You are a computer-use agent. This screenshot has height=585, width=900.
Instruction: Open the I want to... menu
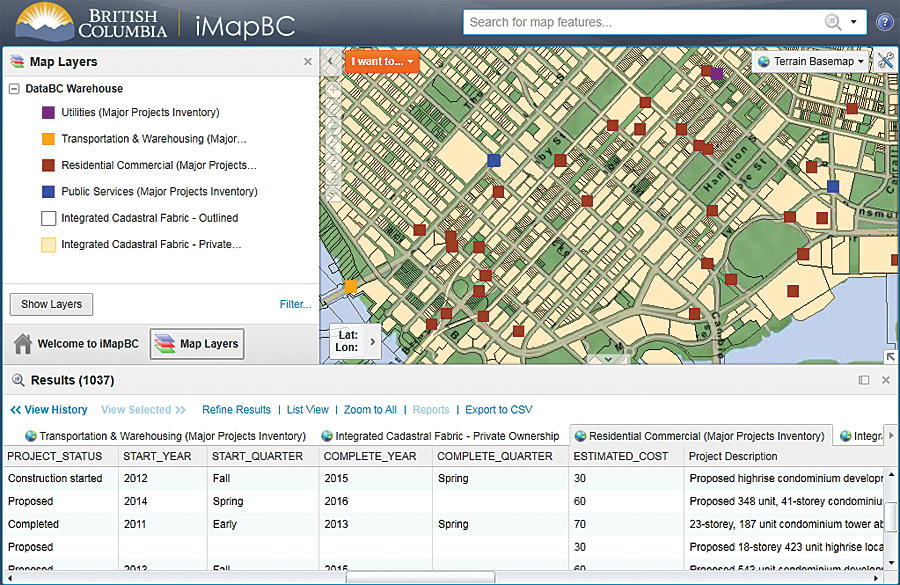click(382, 61)
